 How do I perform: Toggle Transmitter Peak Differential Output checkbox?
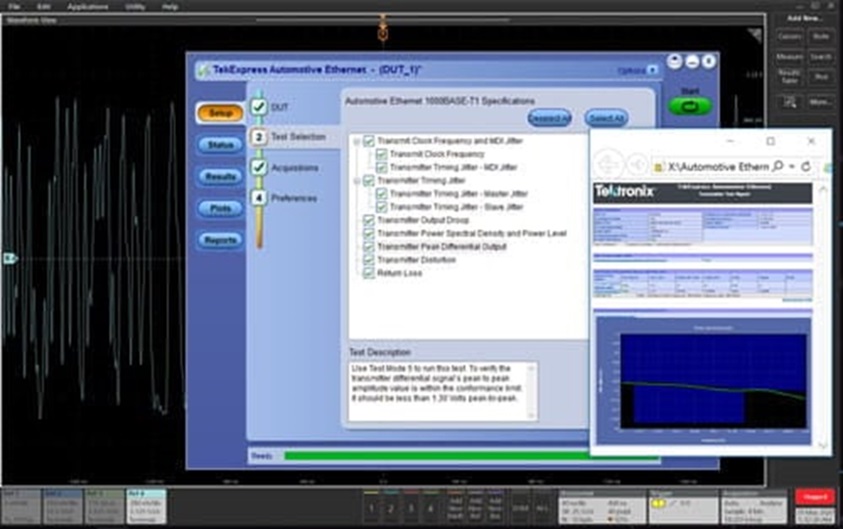[x=368, y=247]
